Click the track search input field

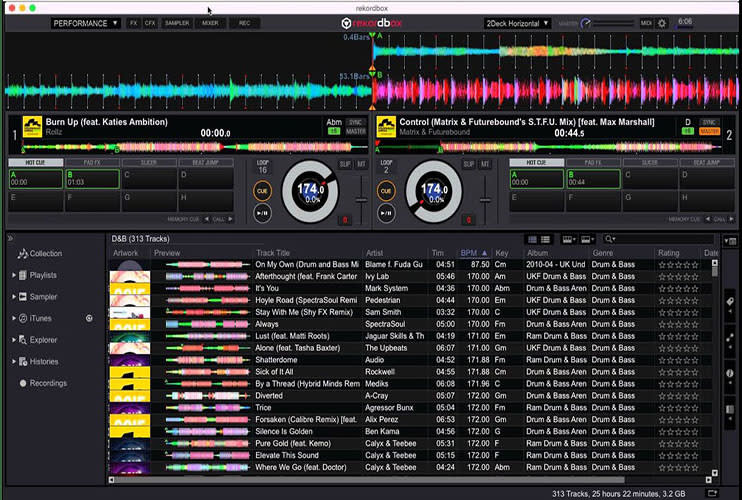click(x=665, y=239)
